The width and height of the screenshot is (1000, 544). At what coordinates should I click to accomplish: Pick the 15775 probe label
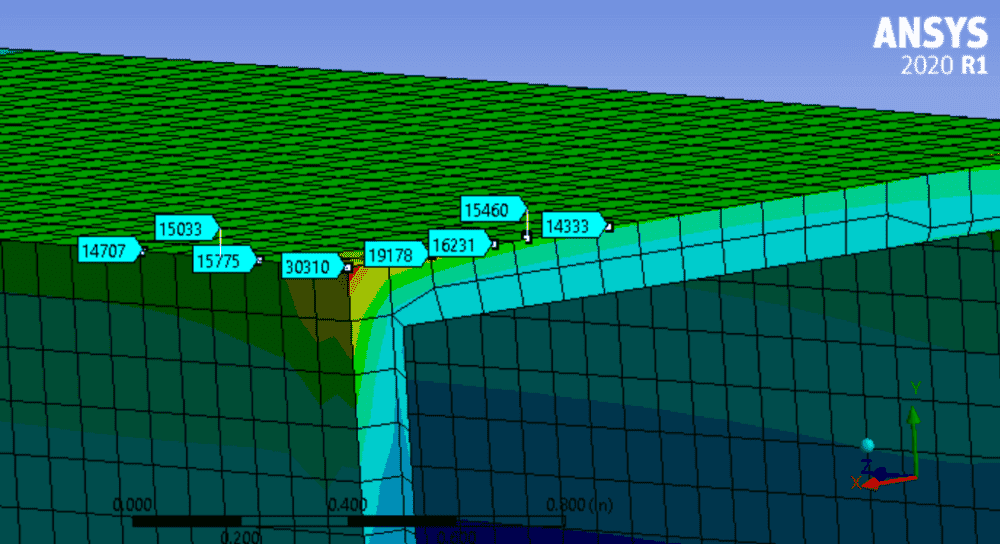tap(222, 260)
